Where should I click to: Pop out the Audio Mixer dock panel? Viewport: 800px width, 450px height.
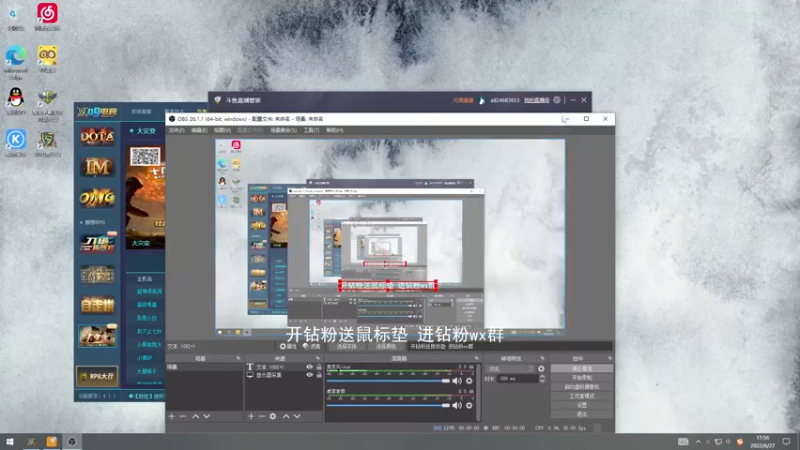477,358
